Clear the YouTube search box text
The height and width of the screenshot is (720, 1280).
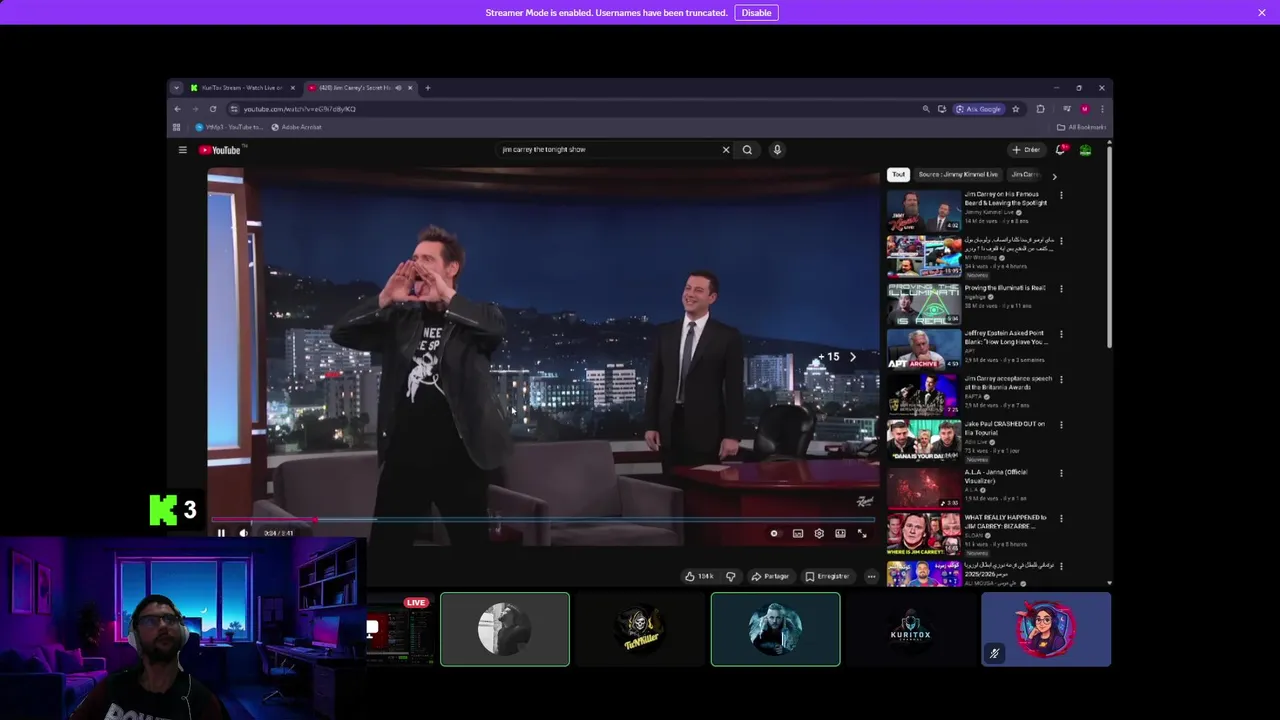(x=726, y=150)
